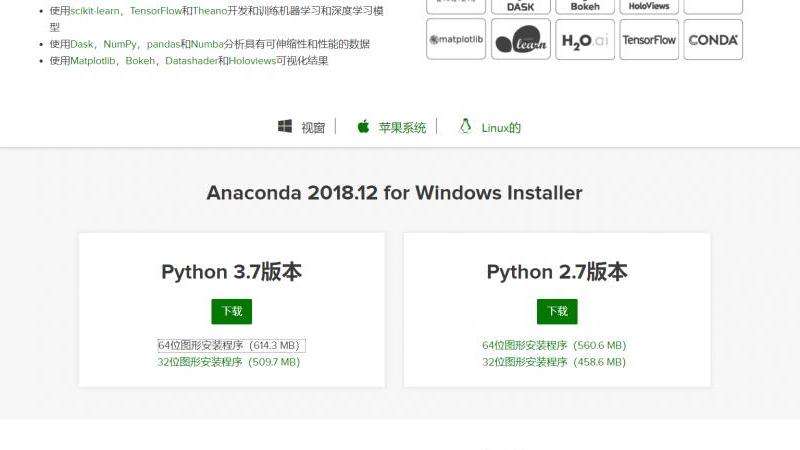Click the matplotlib logo tile
Image resolution: width=800 pixels, height=450 pixels.
456,39
